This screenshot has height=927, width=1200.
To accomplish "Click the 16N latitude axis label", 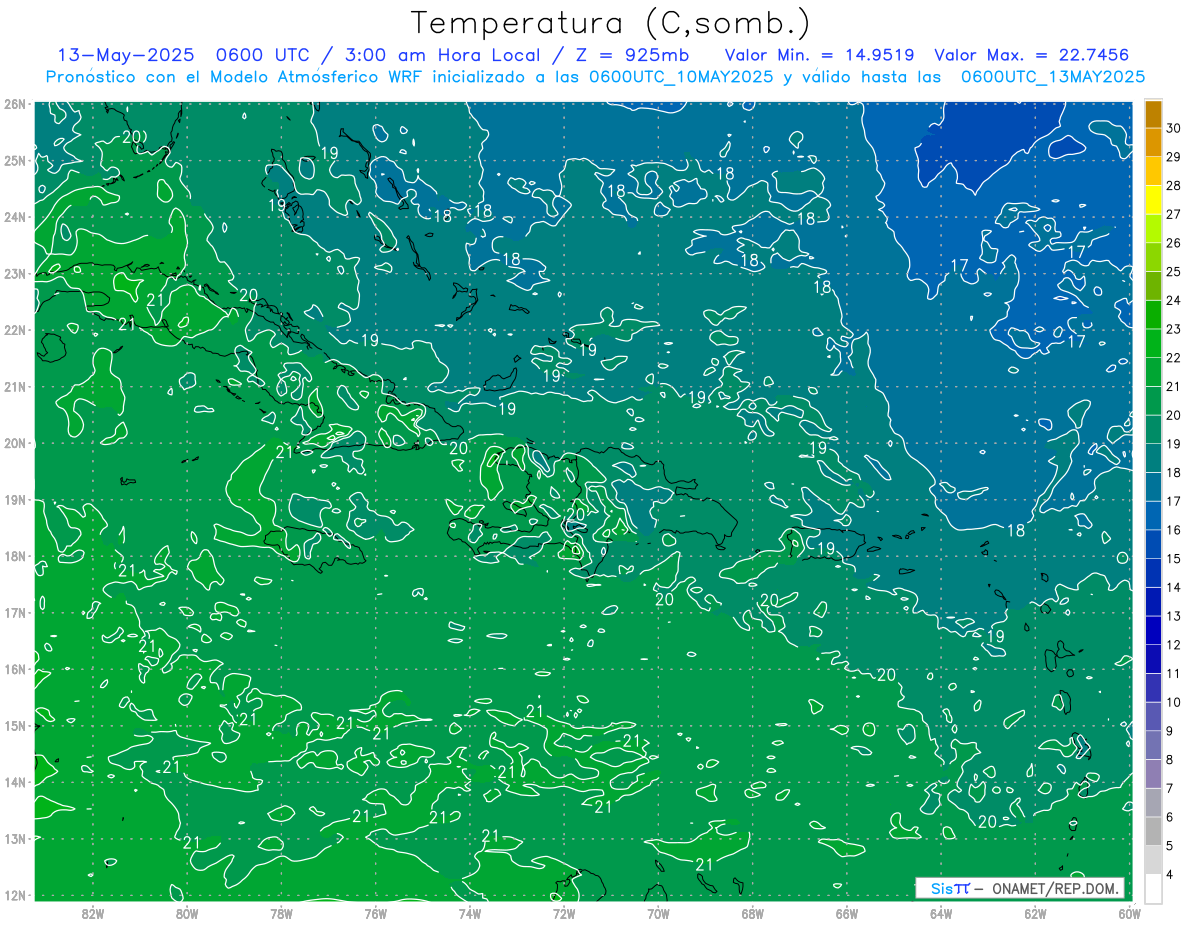I will click(15, 669).
